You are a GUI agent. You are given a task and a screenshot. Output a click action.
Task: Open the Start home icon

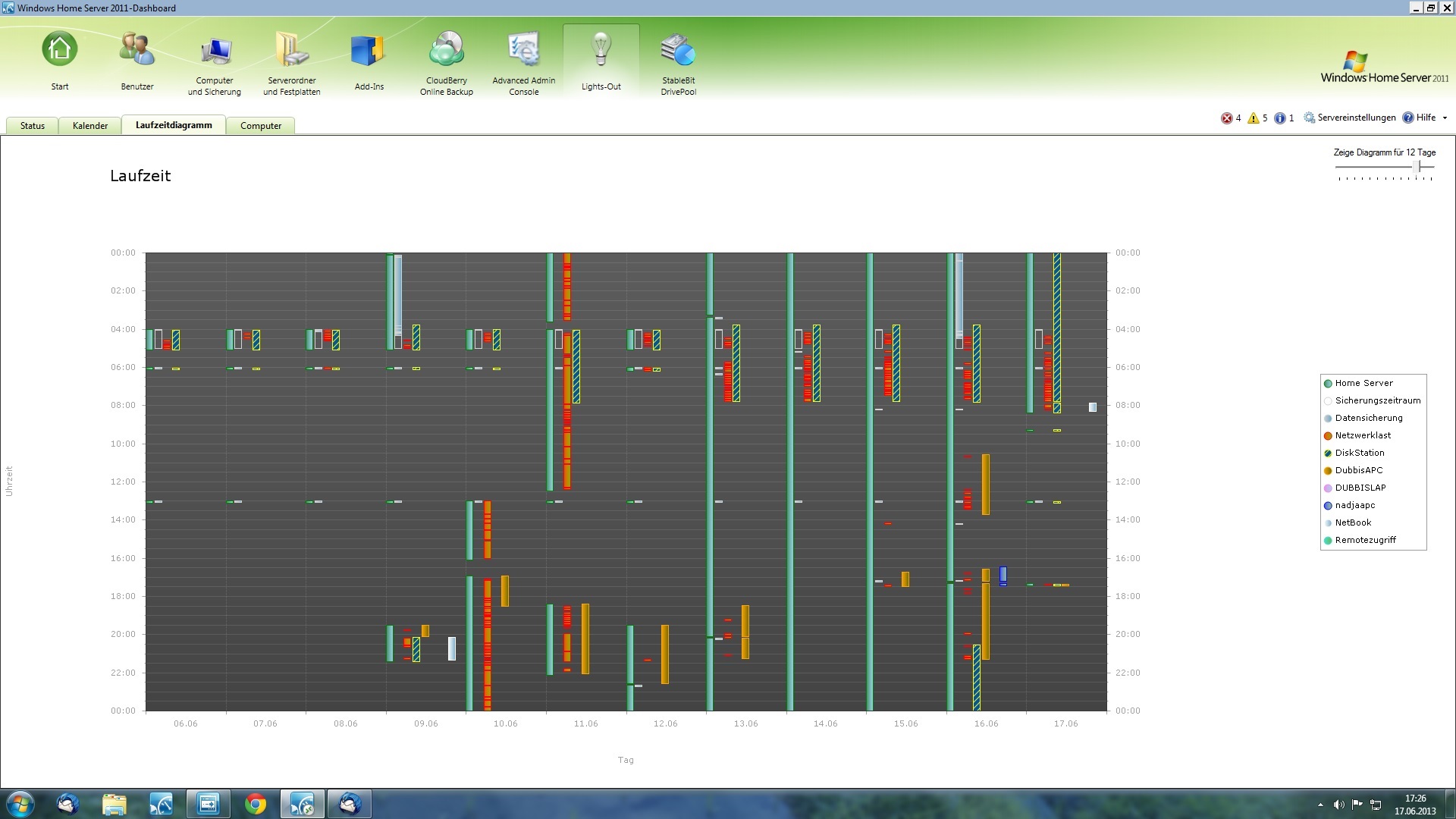(x=60, y=50)
